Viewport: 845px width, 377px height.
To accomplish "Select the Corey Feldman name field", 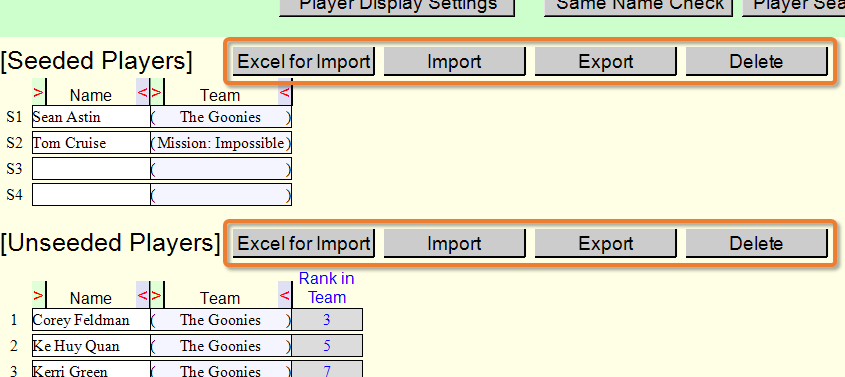I will click(91, 319).
